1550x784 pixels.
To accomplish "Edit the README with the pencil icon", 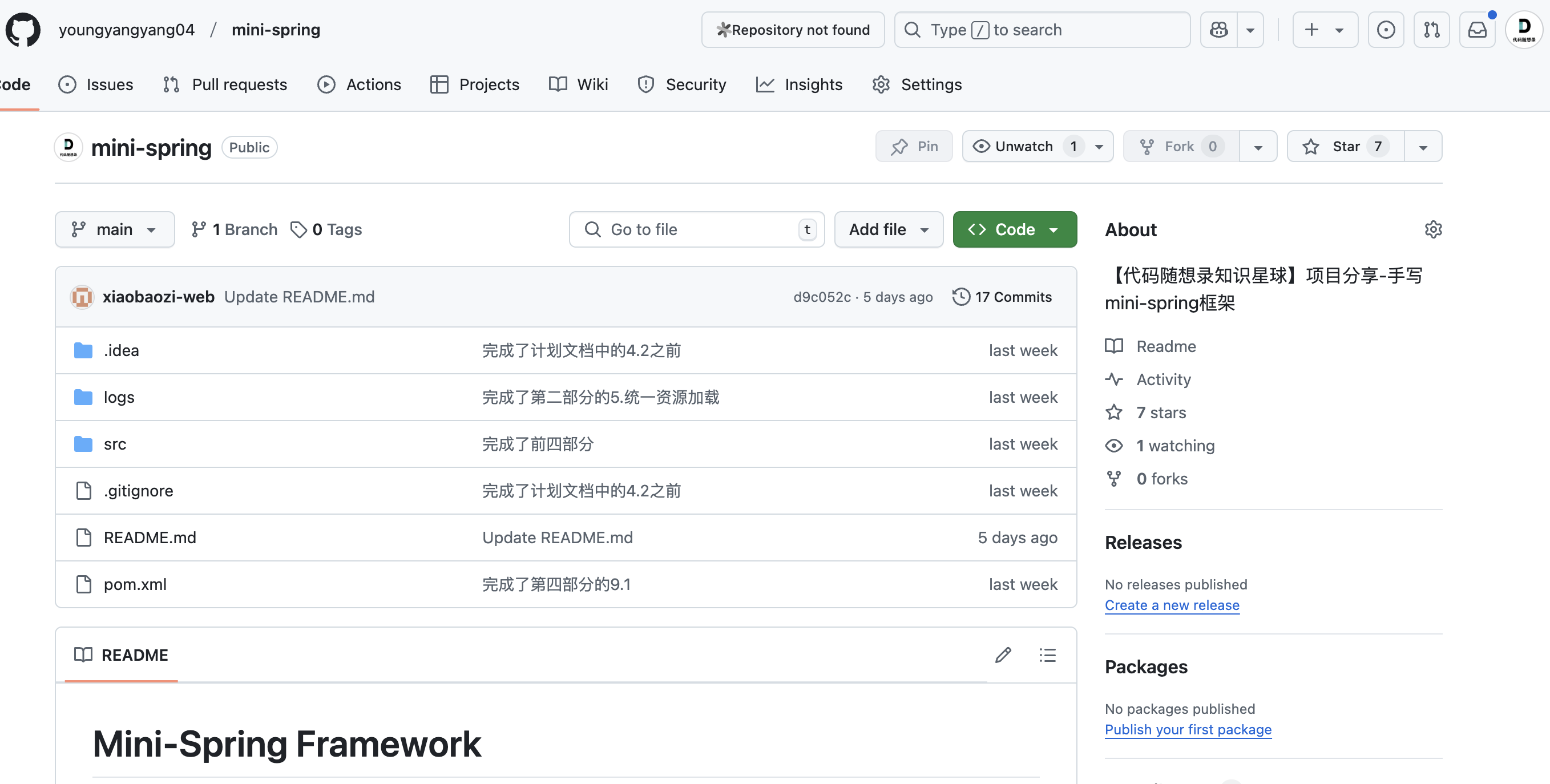I will point(1003,654).
